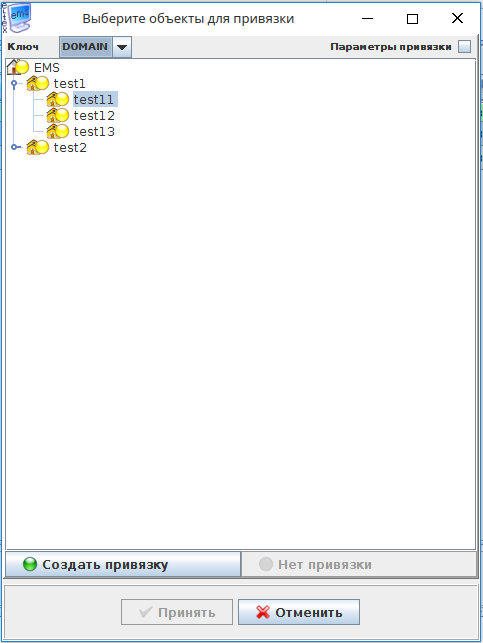Click the Принять button
This screenshot has width=483, height=643.
click(x=177, y=612)
